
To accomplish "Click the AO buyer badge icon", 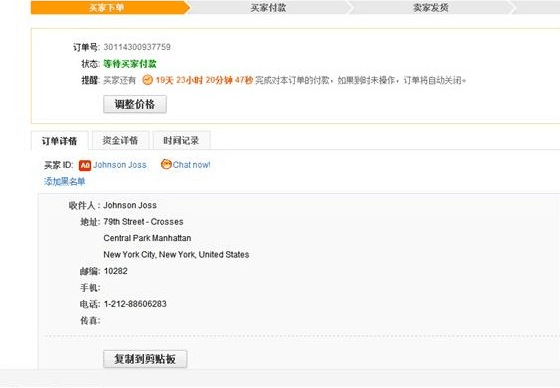I will click(85, 165).
